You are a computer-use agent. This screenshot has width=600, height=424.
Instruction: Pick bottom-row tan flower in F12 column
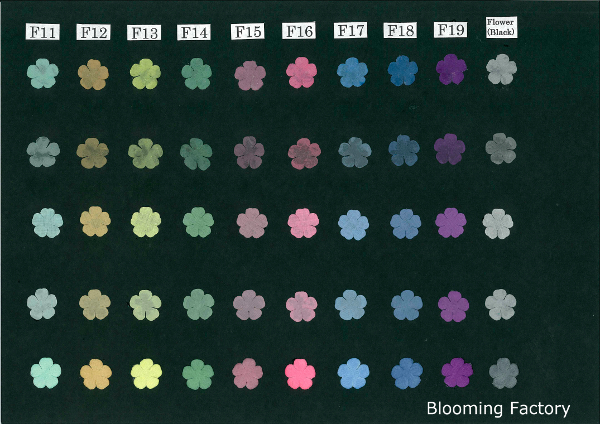point(96,374)
